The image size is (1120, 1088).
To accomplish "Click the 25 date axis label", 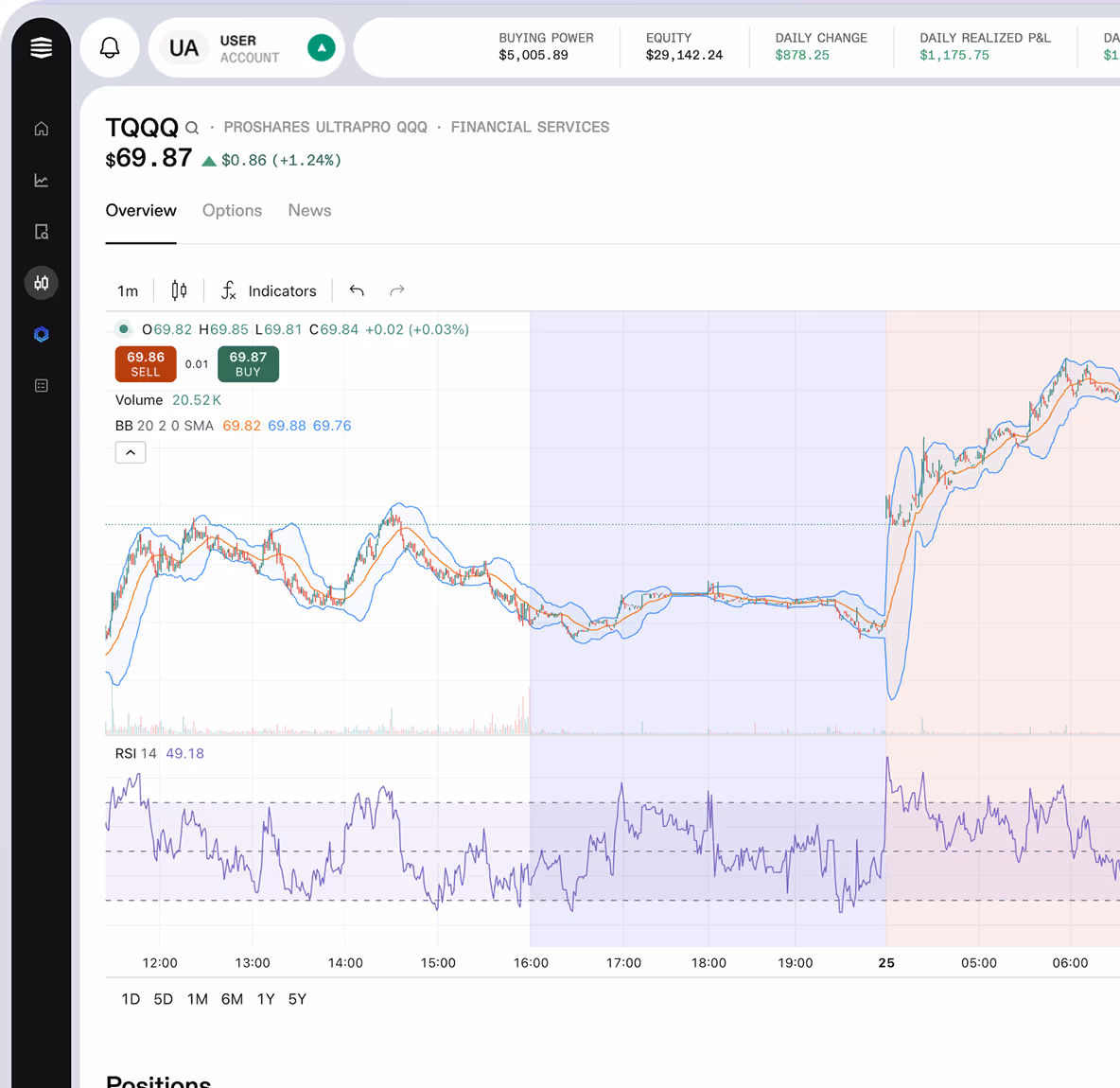I will click(886, 963).
